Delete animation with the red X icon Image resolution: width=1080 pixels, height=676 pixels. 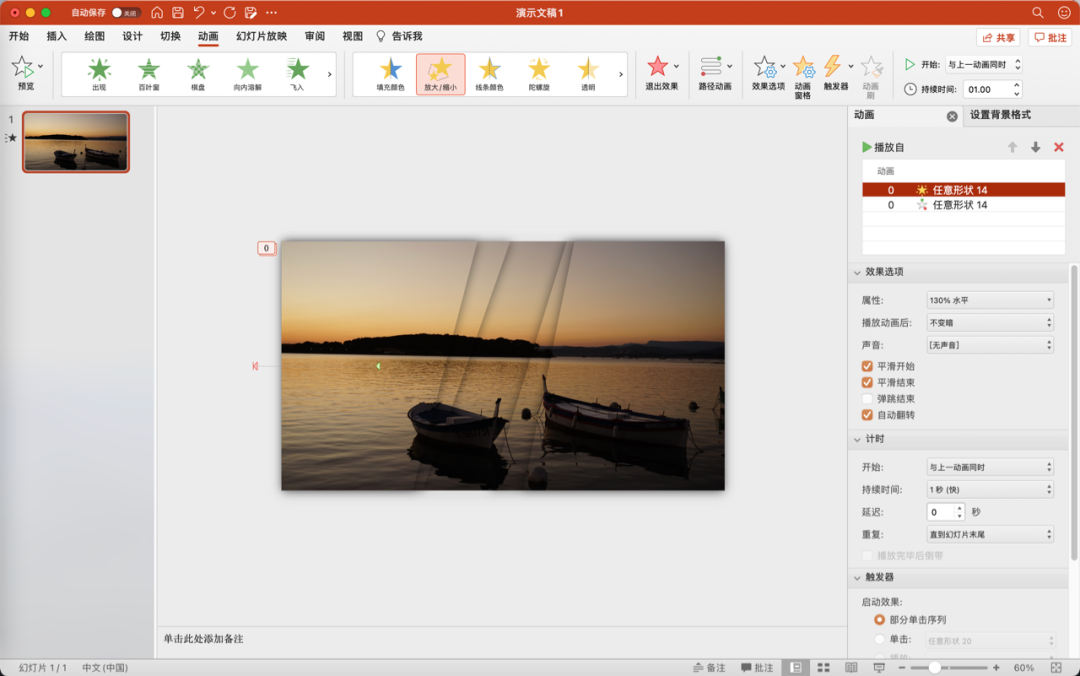pyautogui.click(x=1059, y=147)
